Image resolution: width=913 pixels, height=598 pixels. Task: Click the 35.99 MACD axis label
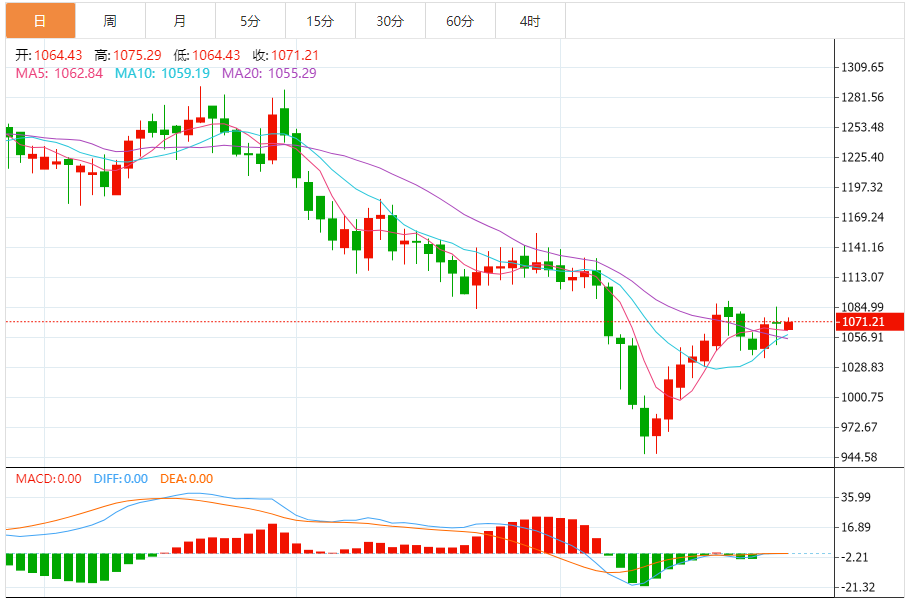(x=856, y=497)
